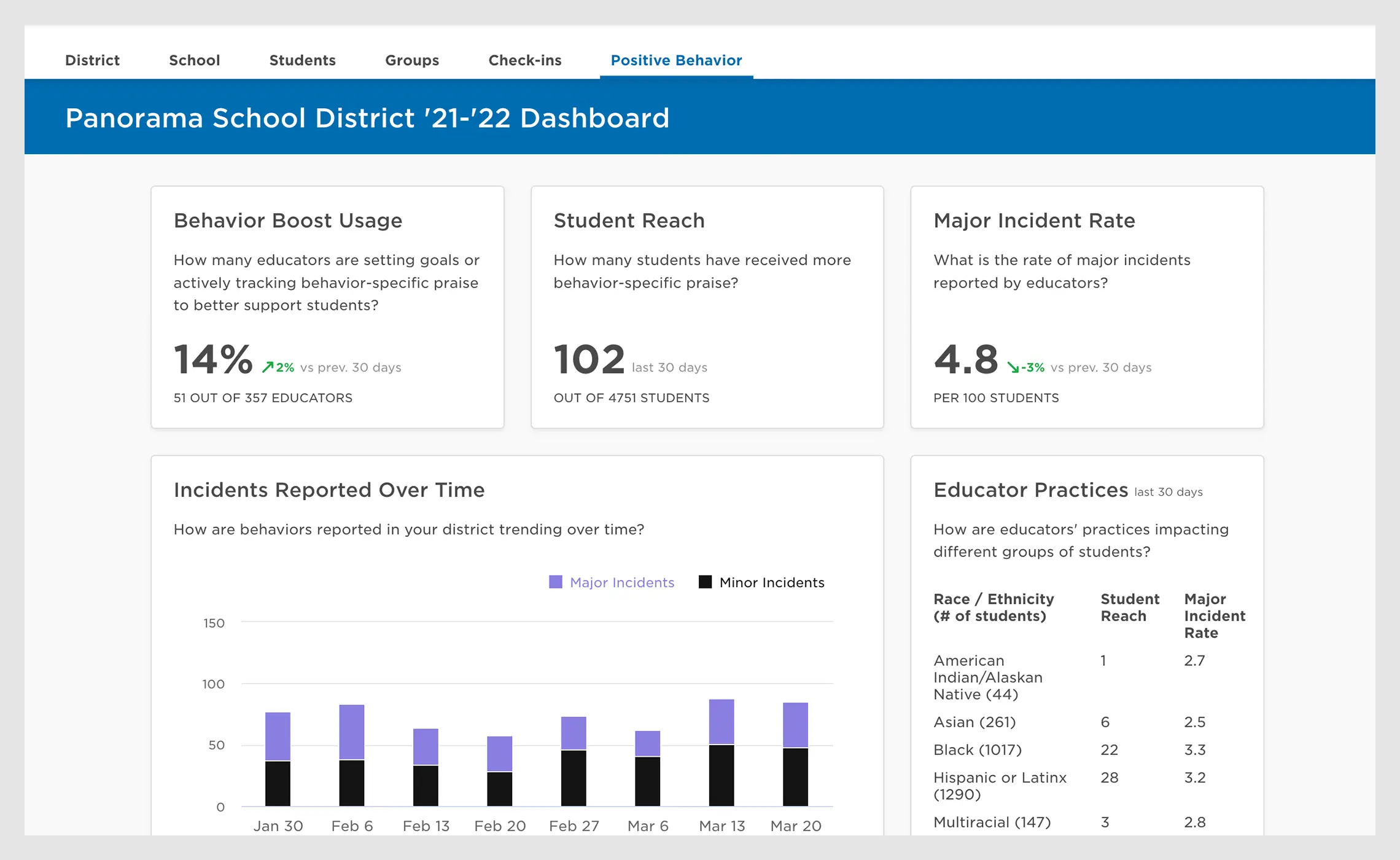Click the 14% usage value

tap(213, 359)
